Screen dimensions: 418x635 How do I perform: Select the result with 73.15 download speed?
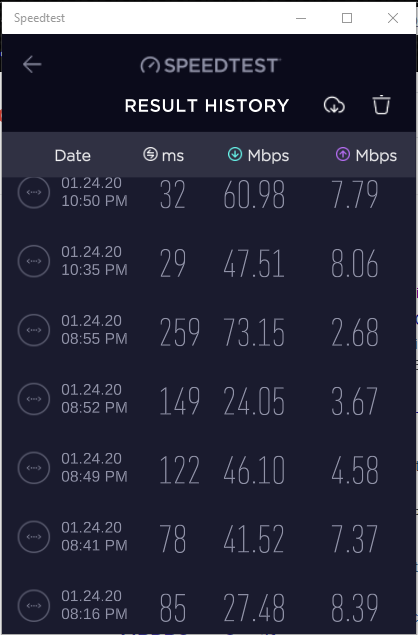point(209,330)
